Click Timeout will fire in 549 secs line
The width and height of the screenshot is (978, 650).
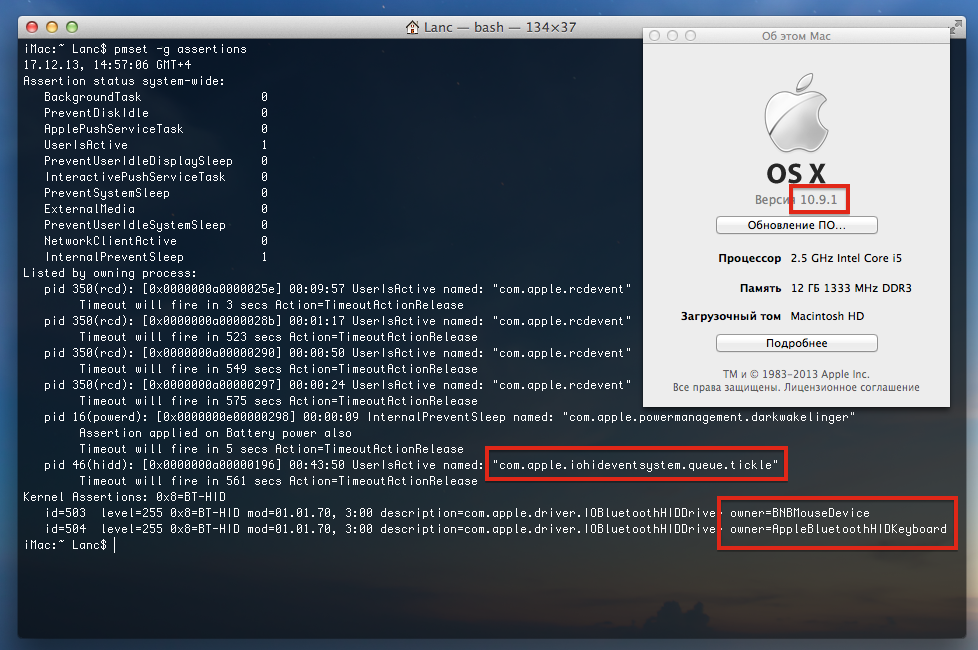[278, 369]
